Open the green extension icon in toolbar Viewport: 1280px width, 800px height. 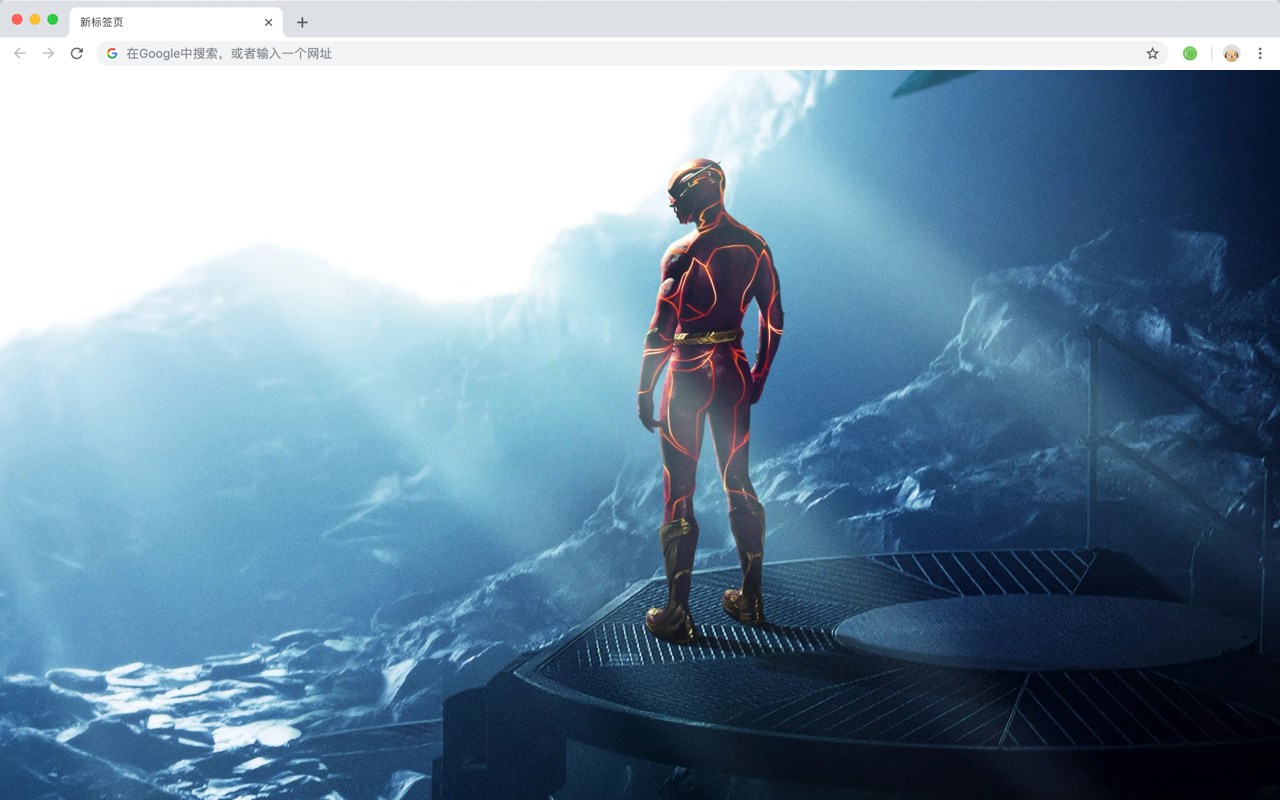(x=1190, y=53)
